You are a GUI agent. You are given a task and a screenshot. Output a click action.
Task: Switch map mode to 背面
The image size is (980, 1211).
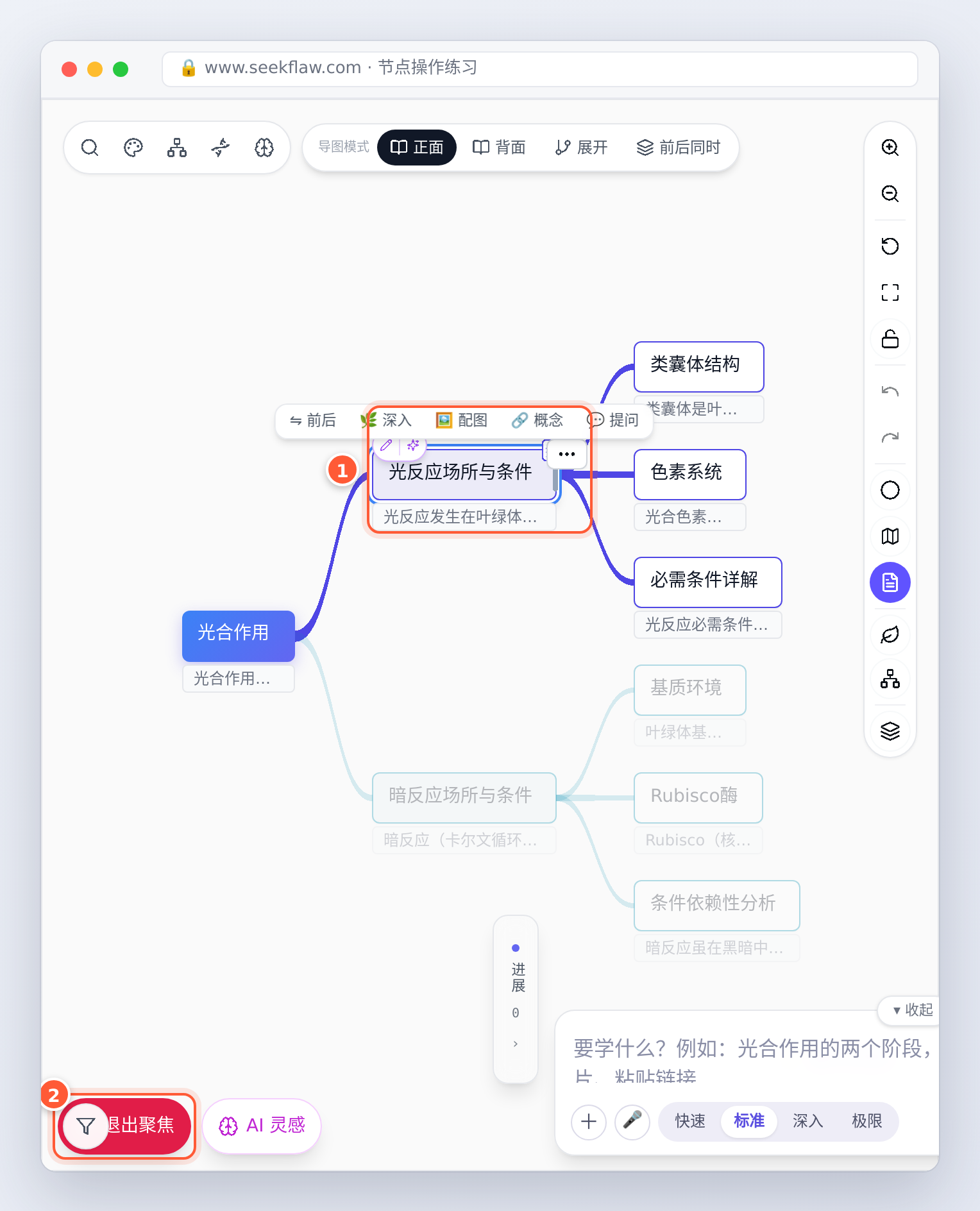point(499,148)
